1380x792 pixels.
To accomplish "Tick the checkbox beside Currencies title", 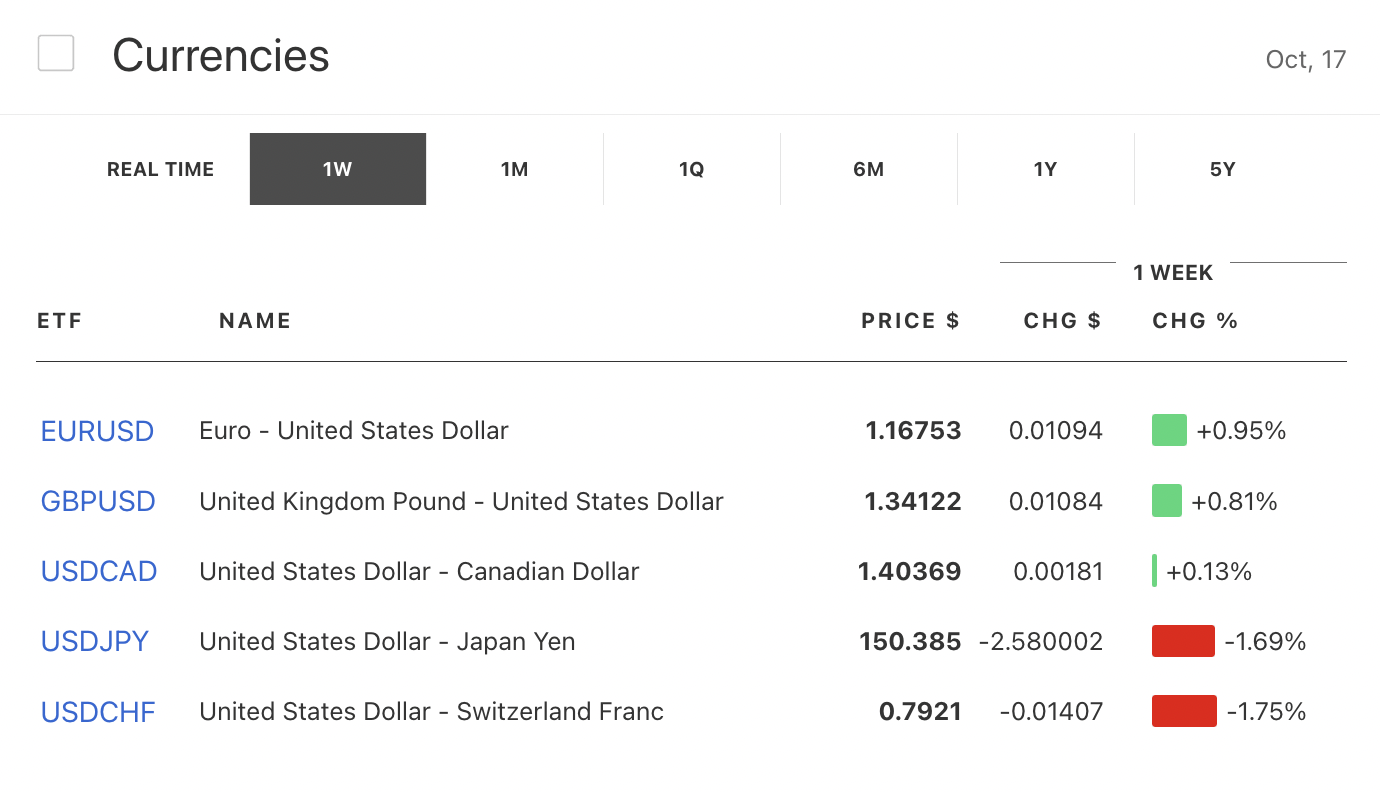I will 56,53.
